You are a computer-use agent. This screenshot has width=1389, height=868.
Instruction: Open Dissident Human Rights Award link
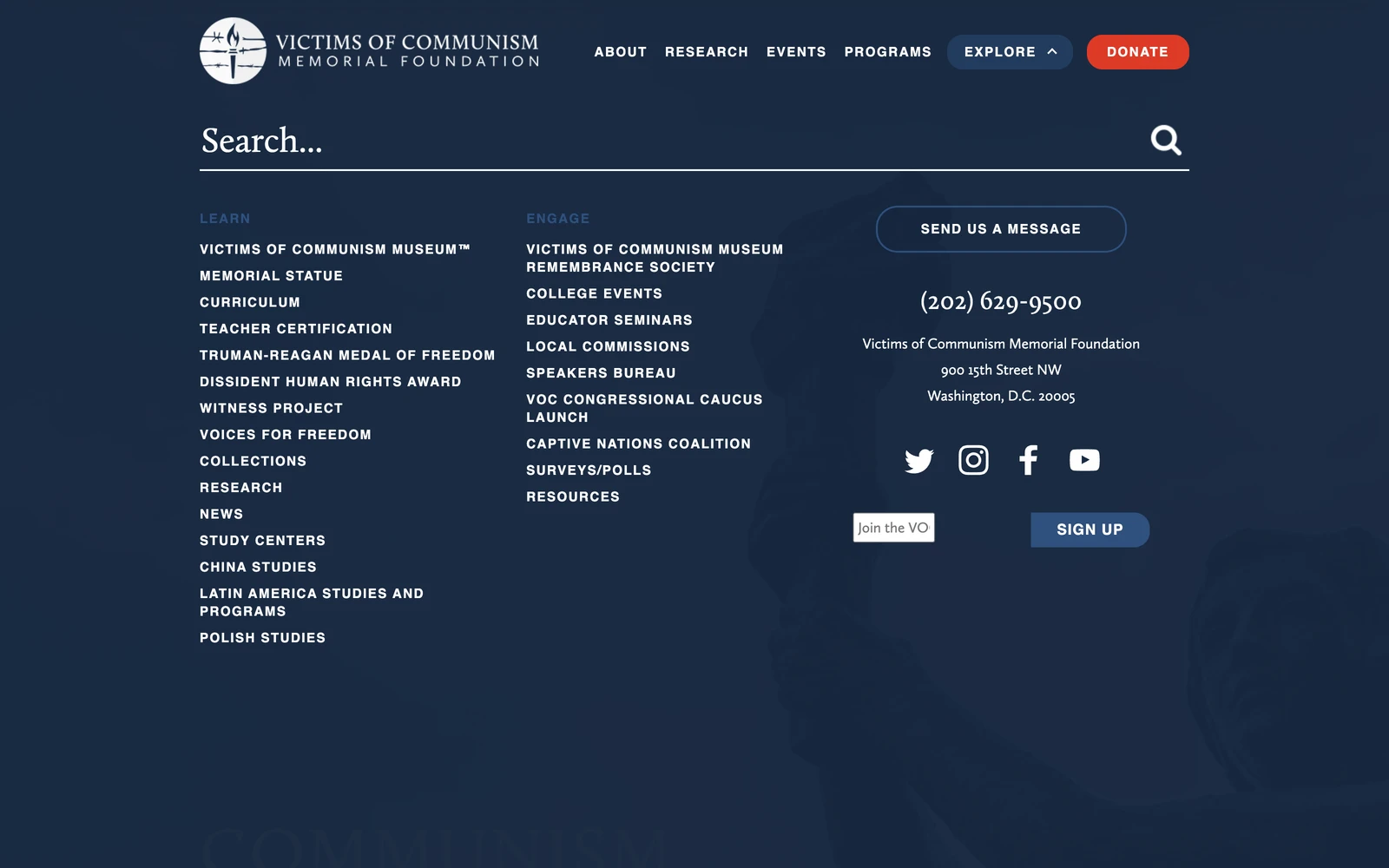[331, 382]
